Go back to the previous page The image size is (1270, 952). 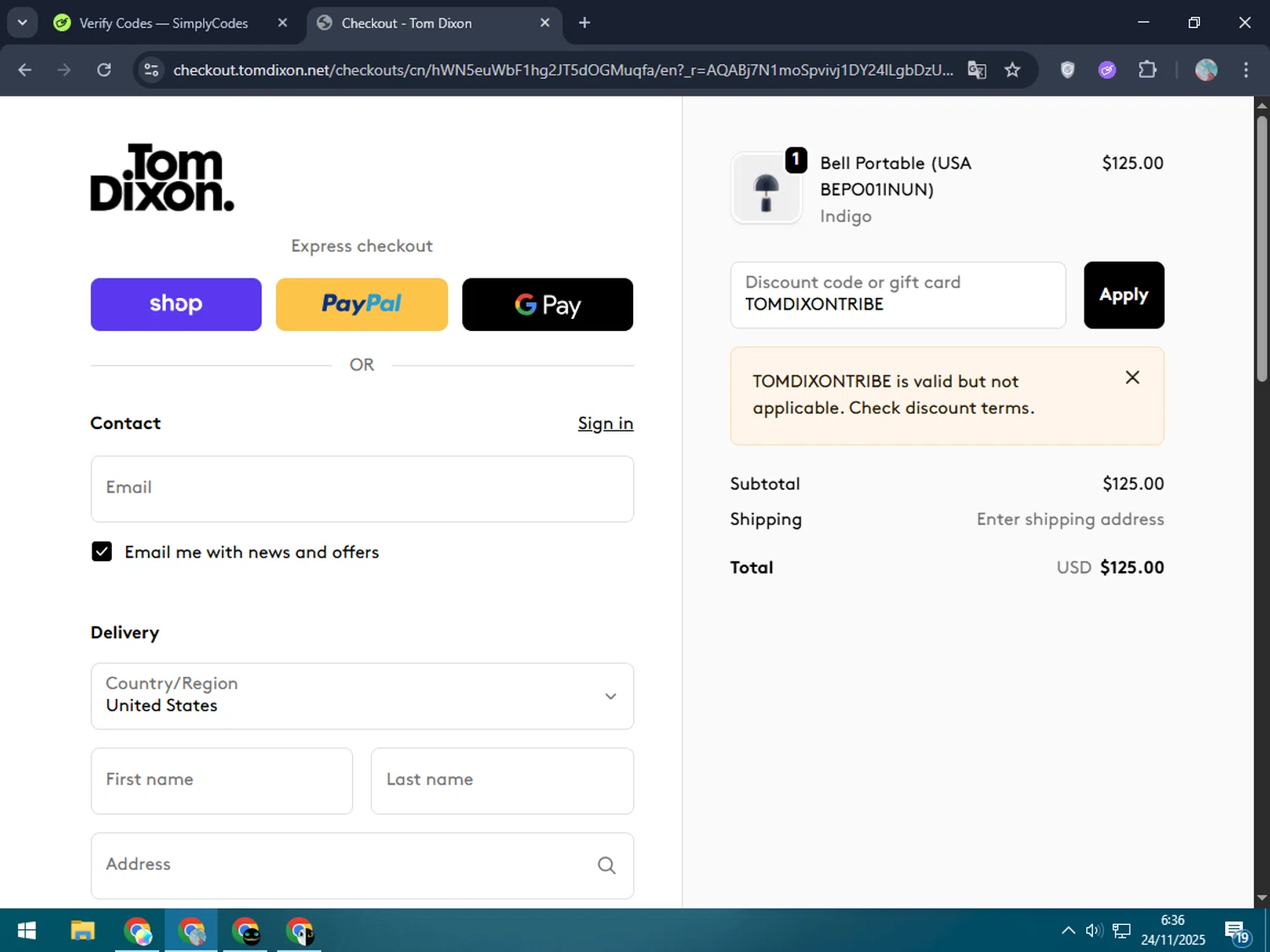(x=25, y=70)
